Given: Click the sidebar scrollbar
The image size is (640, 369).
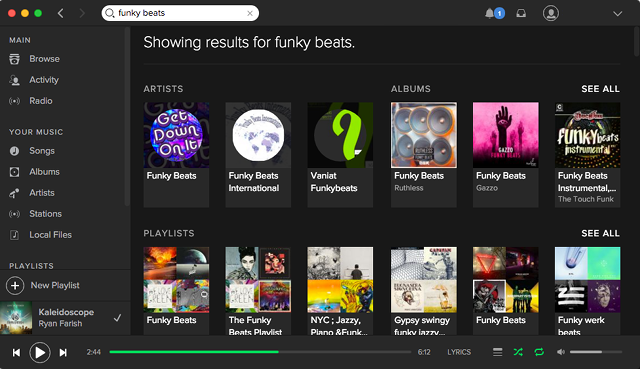Looking at the screenshot, I should click(x=127, y=116).
